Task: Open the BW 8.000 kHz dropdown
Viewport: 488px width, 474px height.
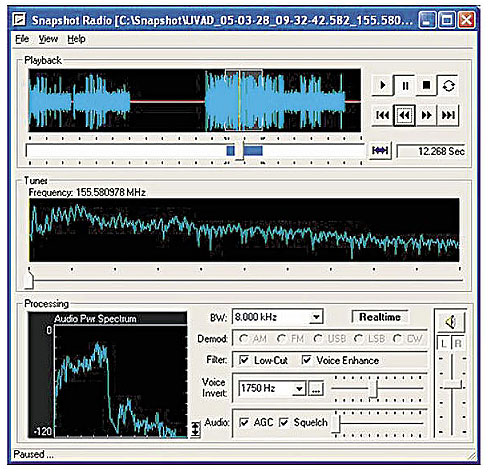Action: point(316,317)
